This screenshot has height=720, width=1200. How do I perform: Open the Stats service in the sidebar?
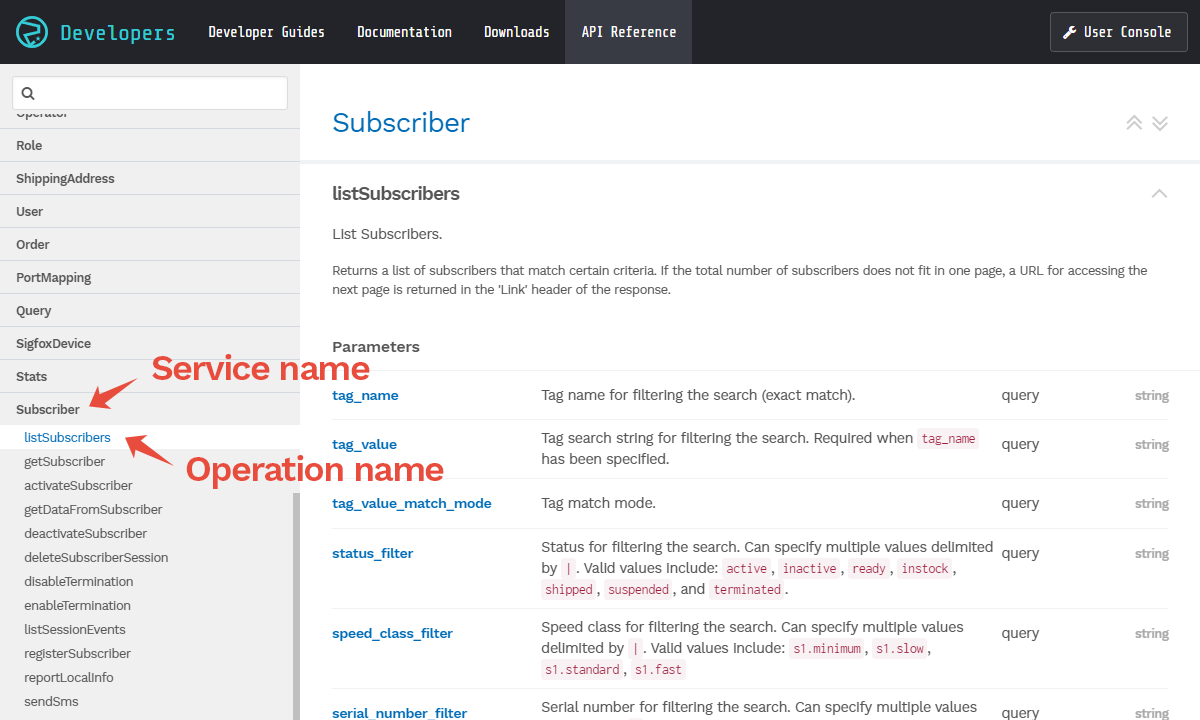pos(31,376)
